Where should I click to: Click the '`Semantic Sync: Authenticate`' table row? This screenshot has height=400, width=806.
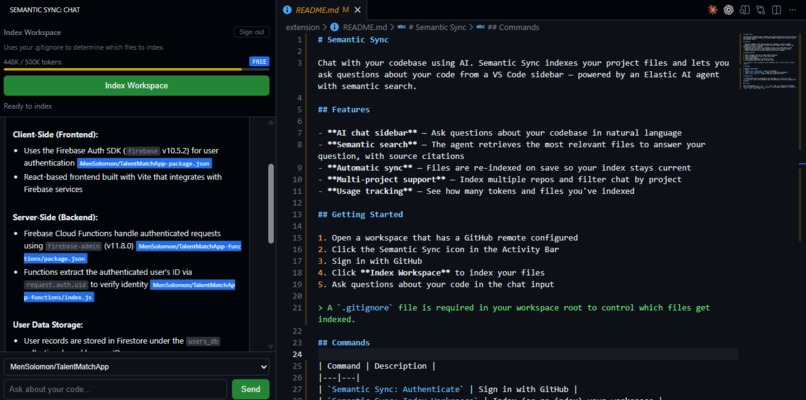(x=448, y=389)
